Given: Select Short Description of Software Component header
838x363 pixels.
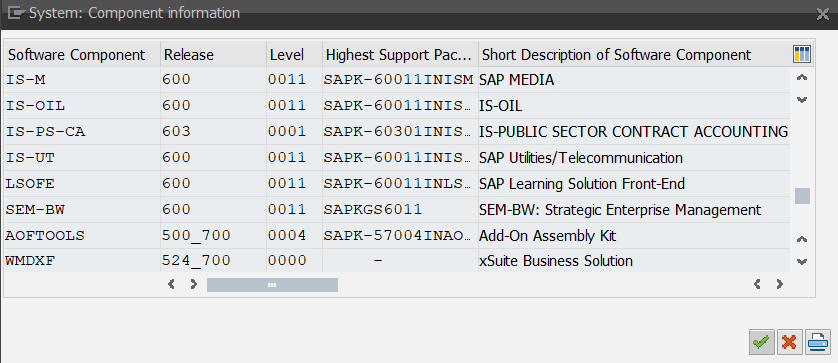Looking at the screenshot, I should pyautogui.click(x=634, y=55).
